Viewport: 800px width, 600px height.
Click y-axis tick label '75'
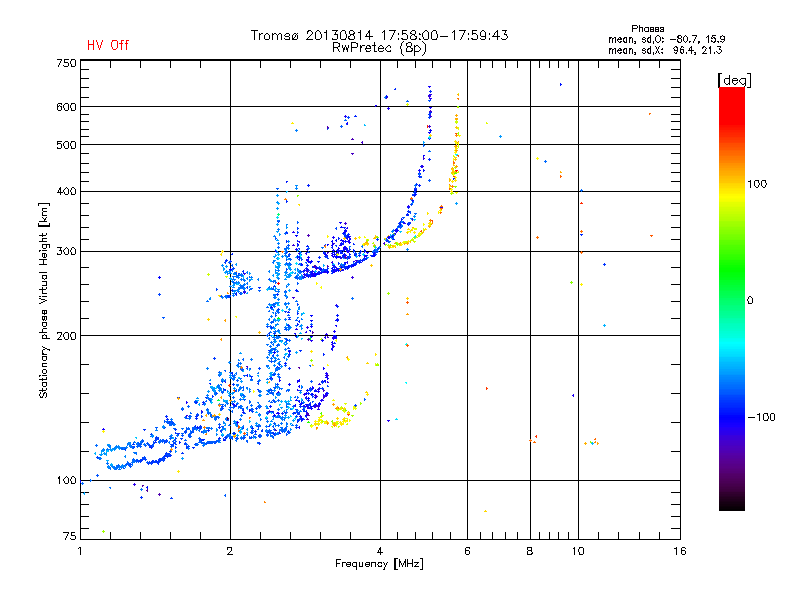coord(70,536)
